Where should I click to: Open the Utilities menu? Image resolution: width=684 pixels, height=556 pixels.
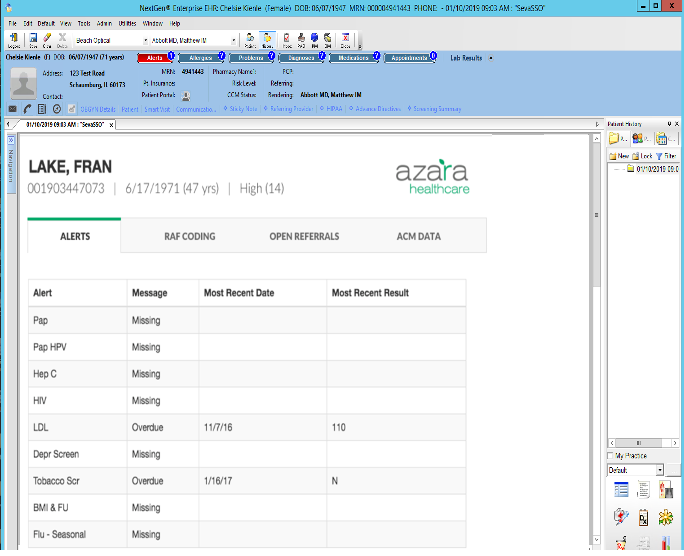[127, 24]
